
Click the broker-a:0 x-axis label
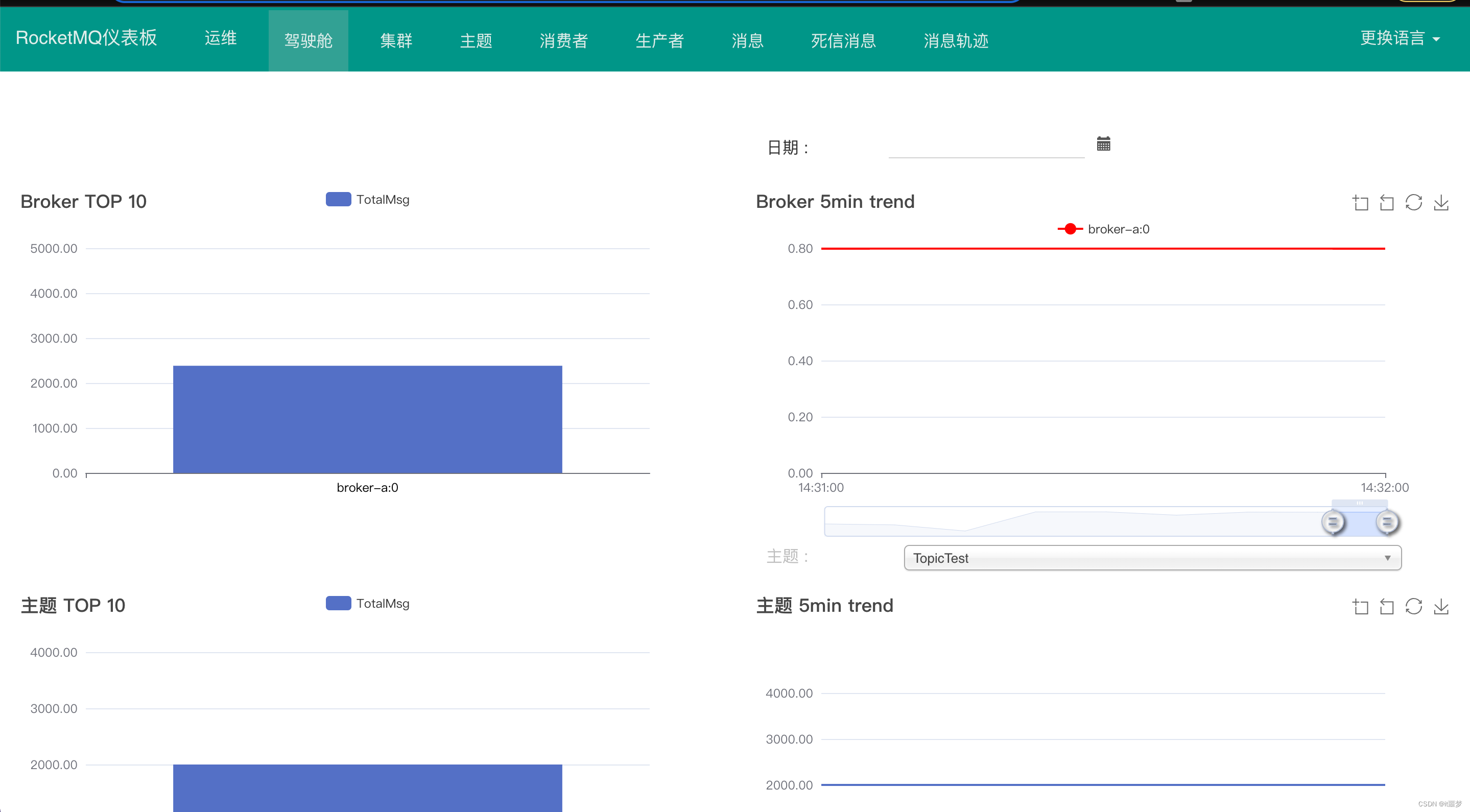[368, 488]
